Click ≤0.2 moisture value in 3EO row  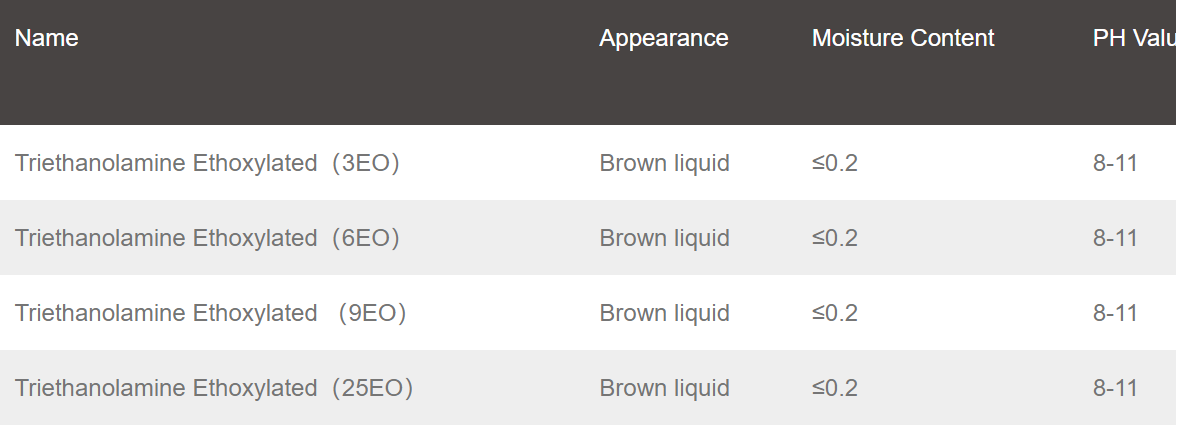pyautogui.click(x=835, y=163)
